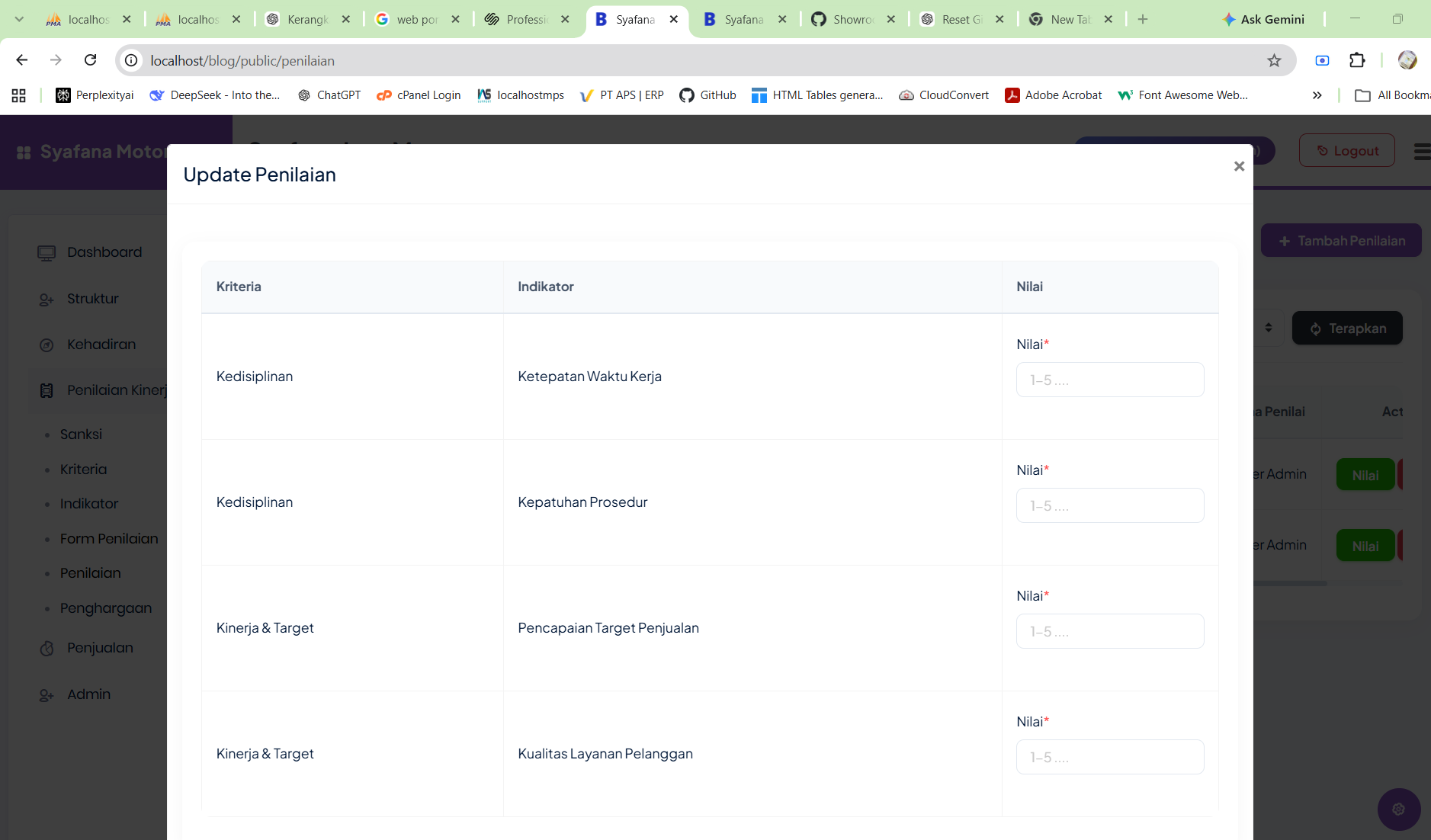Open the Extensions puzzle icon

pyautogui.click(x=1357, y=60)
